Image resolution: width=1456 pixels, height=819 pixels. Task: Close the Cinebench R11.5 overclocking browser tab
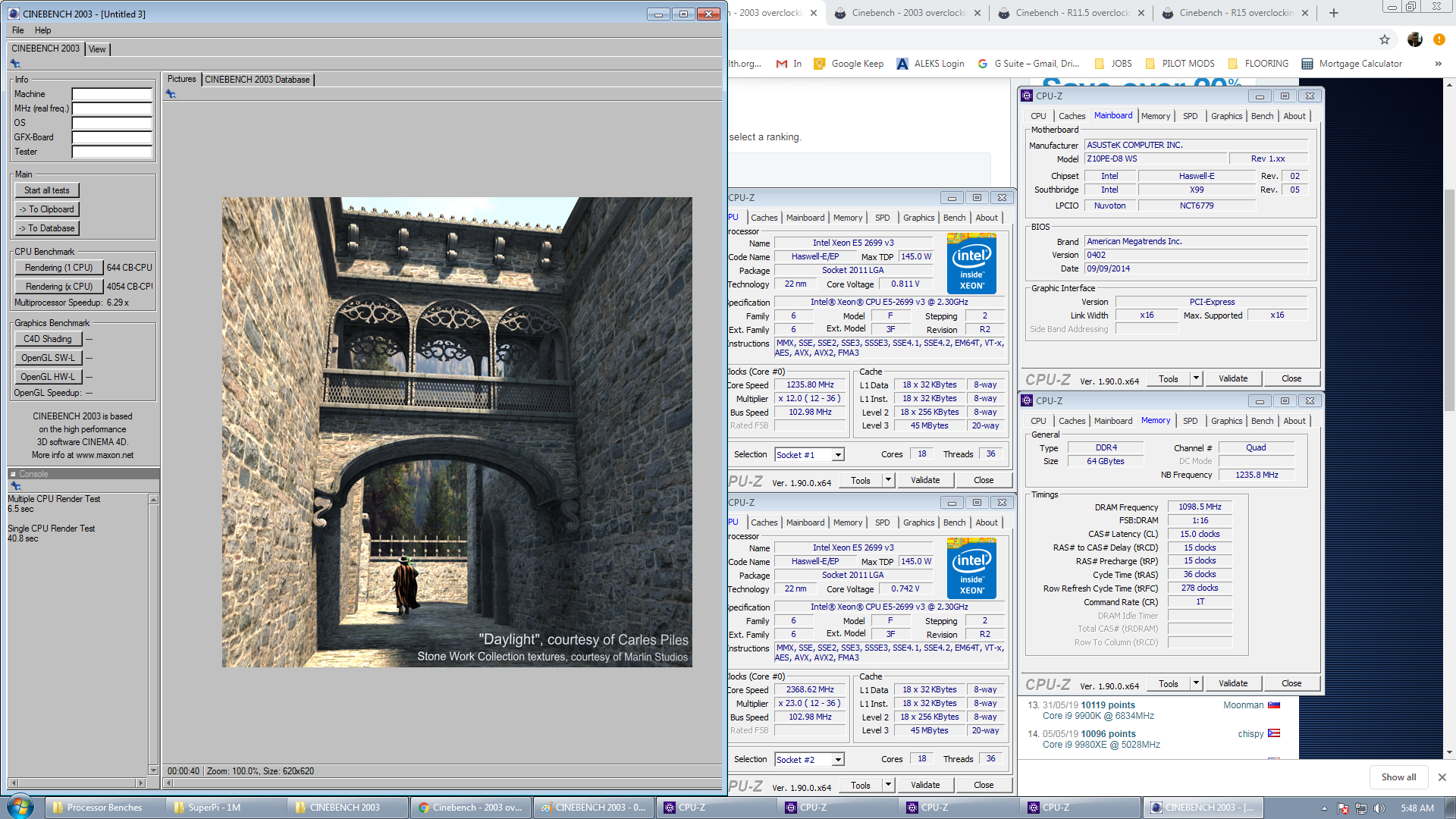tap(1141, 13)
